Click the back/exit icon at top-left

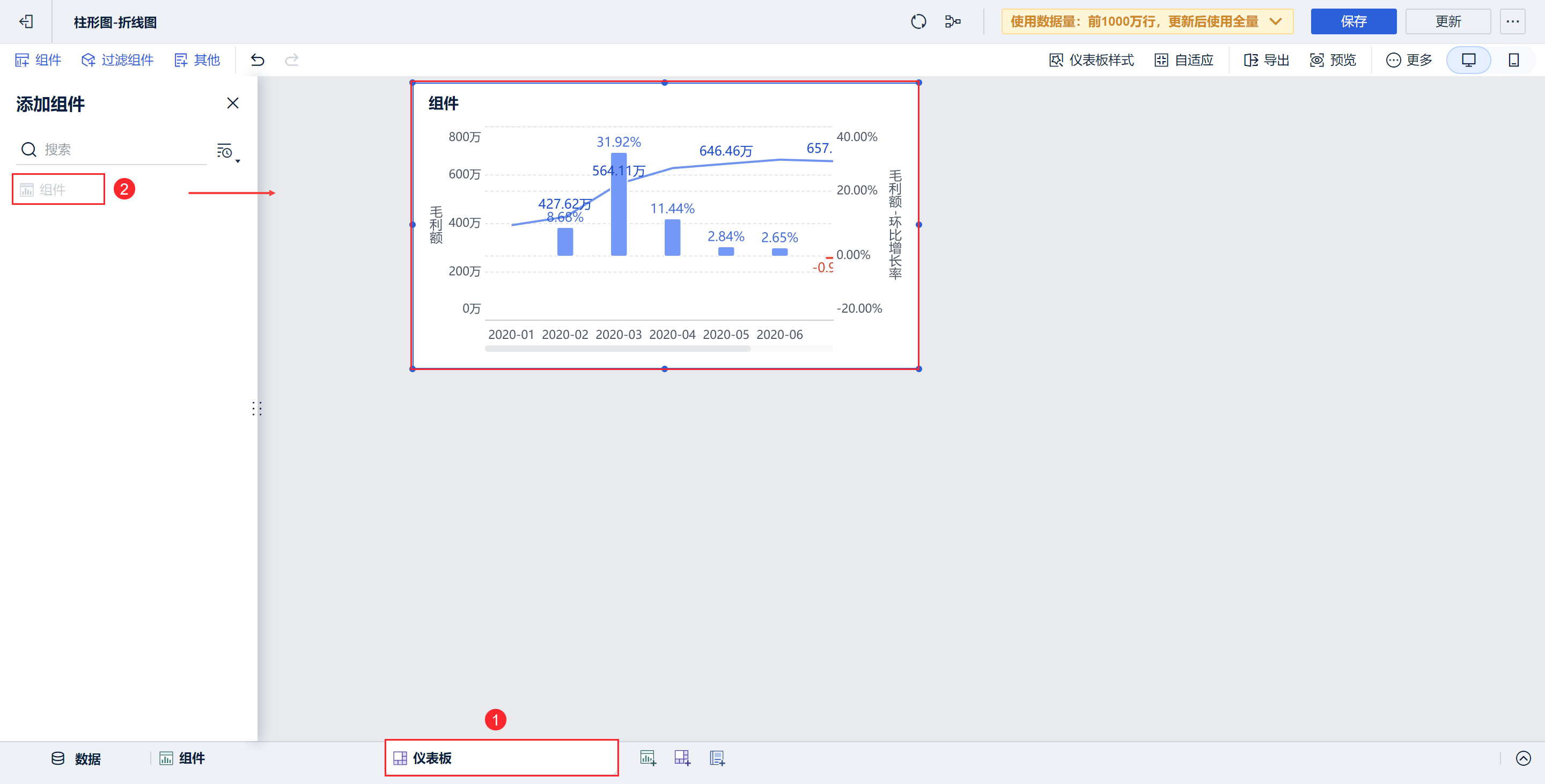pos(26,22)
